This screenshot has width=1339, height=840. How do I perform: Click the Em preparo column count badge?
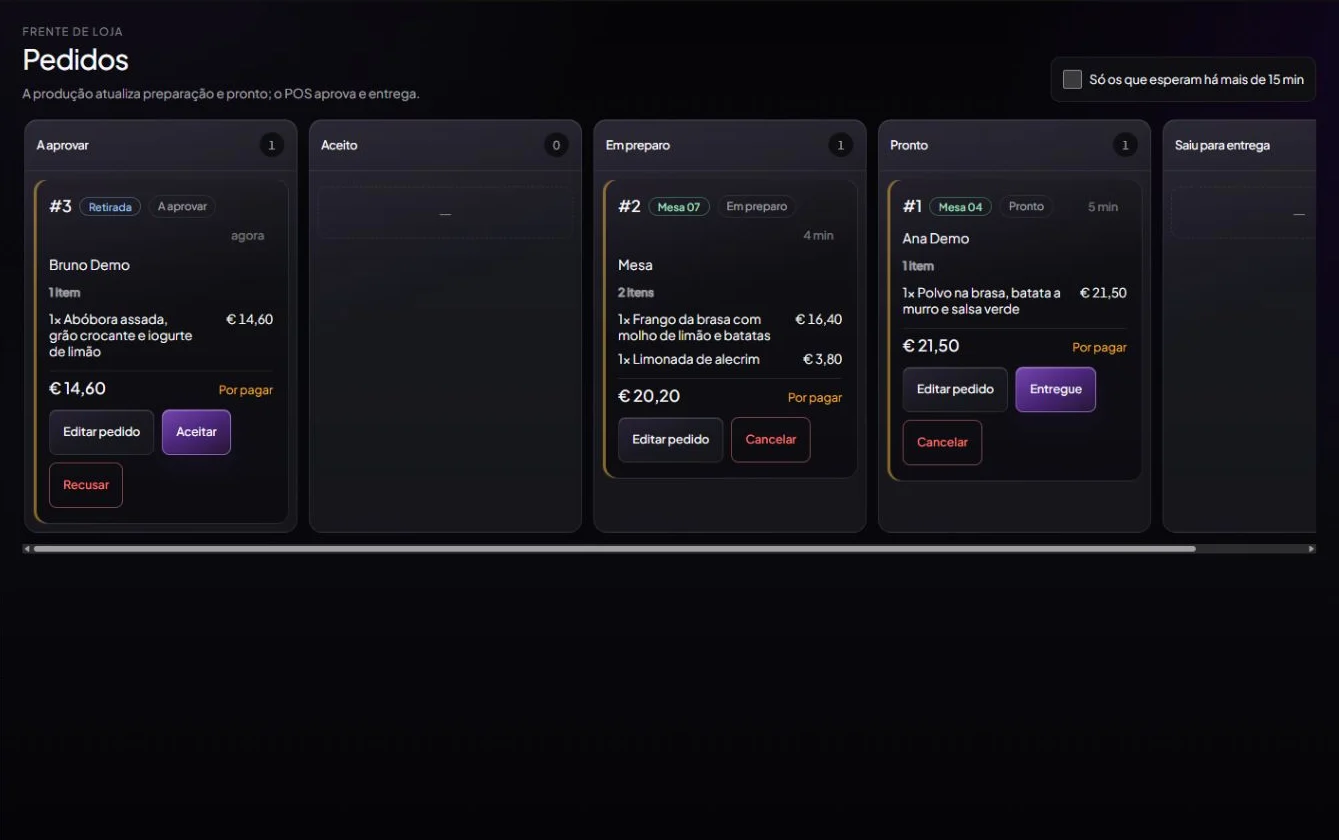[x=840, y=145]
